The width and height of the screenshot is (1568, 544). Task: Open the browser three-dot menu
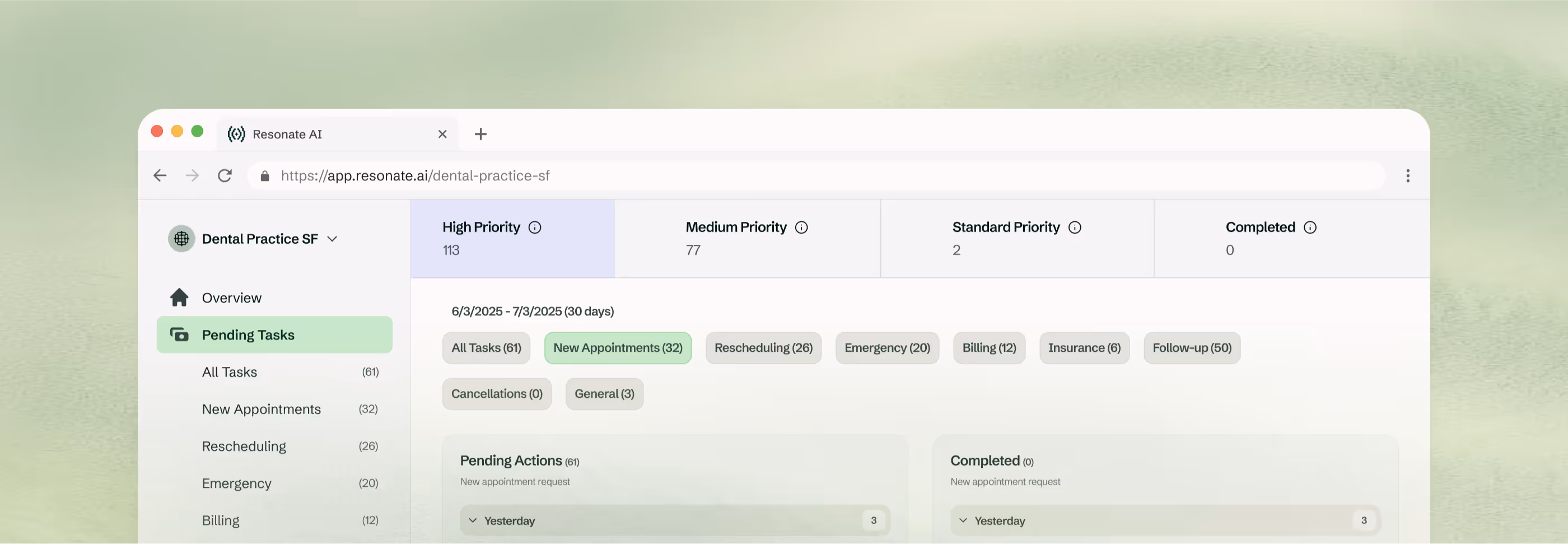tap(1408, 175)
